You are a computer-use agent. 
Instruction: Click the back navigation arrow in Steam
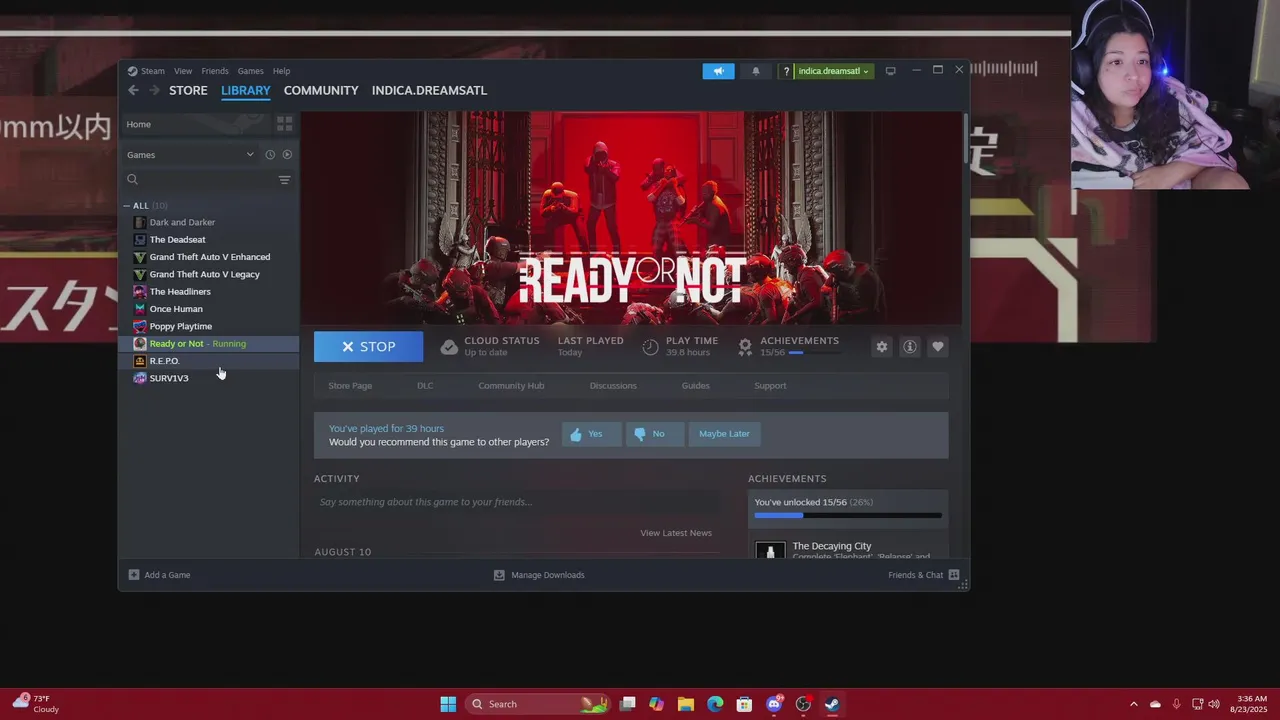click(133, 90)
